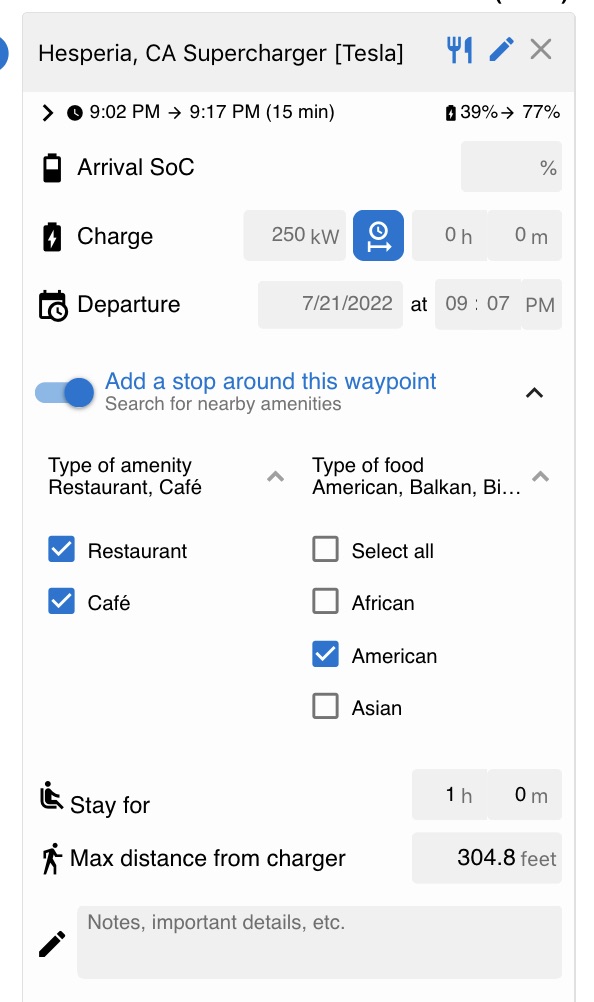
Task: Collapse the add-a-stop section chevron
Action: [x=535, y=392]
